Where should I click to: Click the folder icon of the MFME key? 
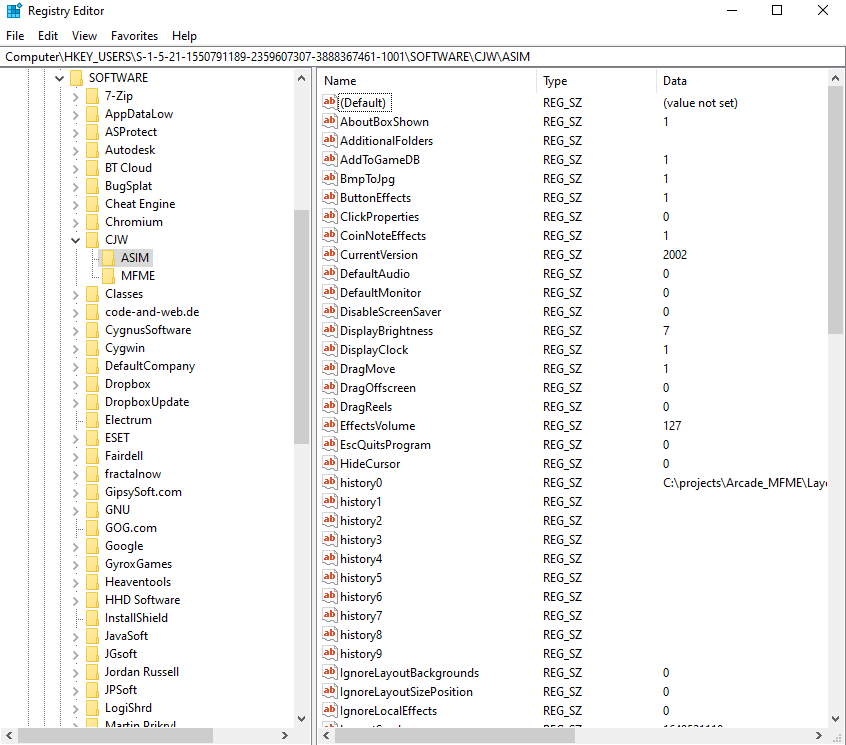point(108,276)
